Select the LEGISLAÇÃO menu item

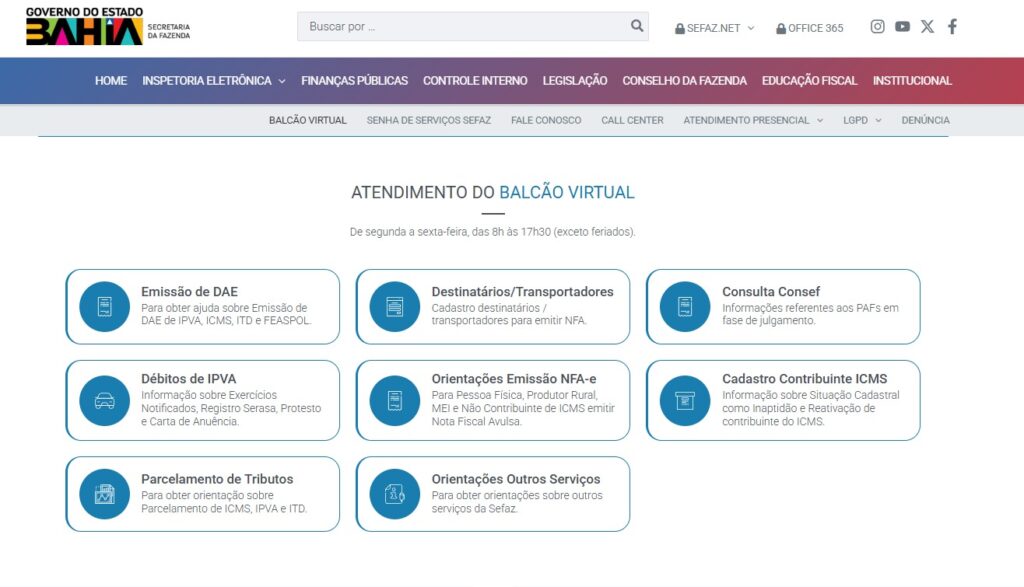point(573,81)
